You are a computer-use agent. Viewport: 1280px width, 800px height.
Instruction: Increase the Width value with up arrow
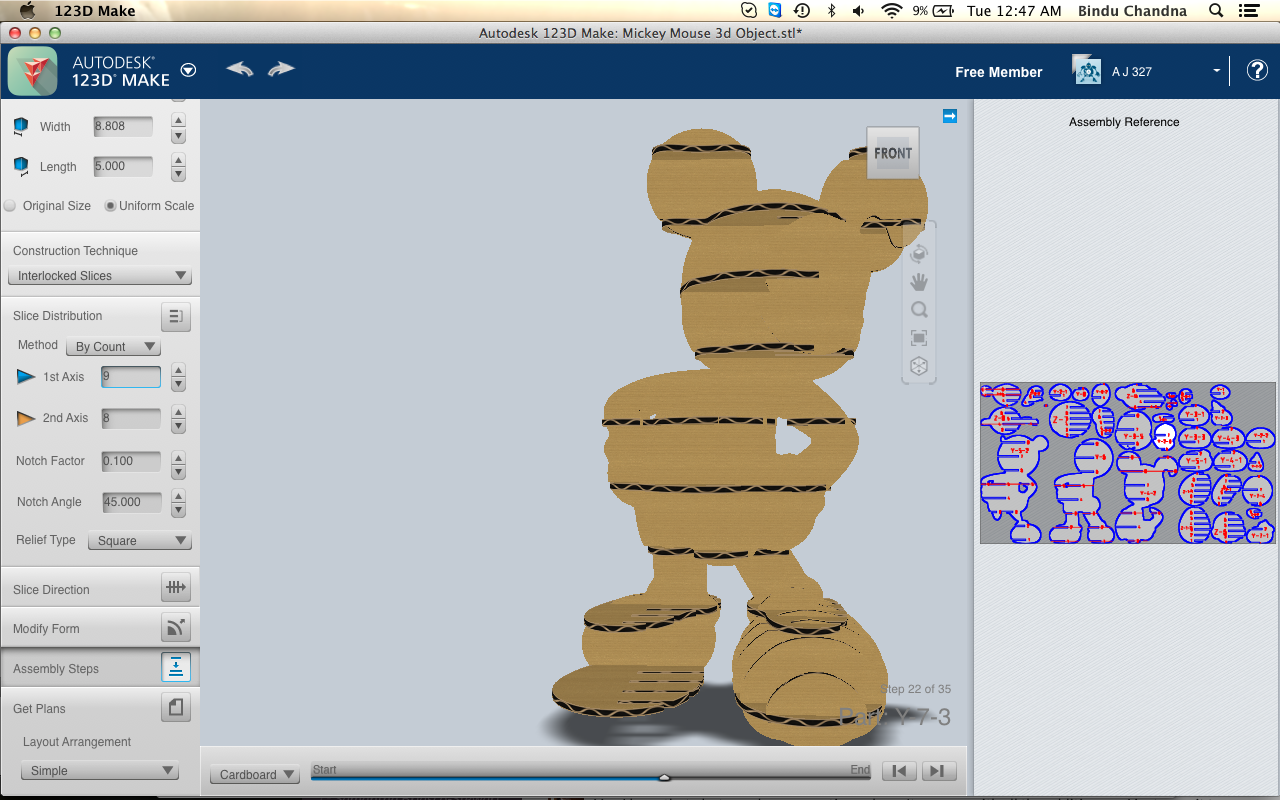(178, 120)
